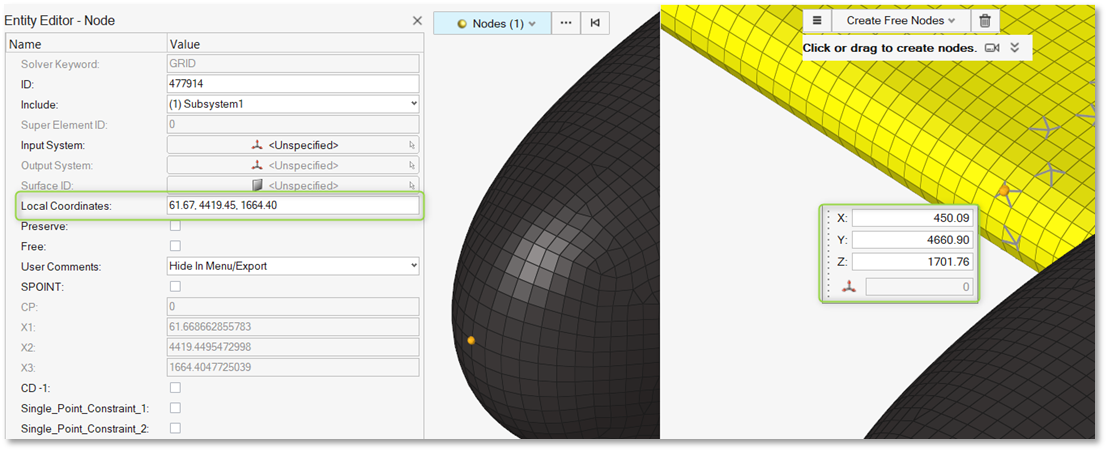Enable Single_Point_Constraint_1 checkbox
Image resolution: width=1108 pixels, height=452 pixels.
click(x=175, y=408)
